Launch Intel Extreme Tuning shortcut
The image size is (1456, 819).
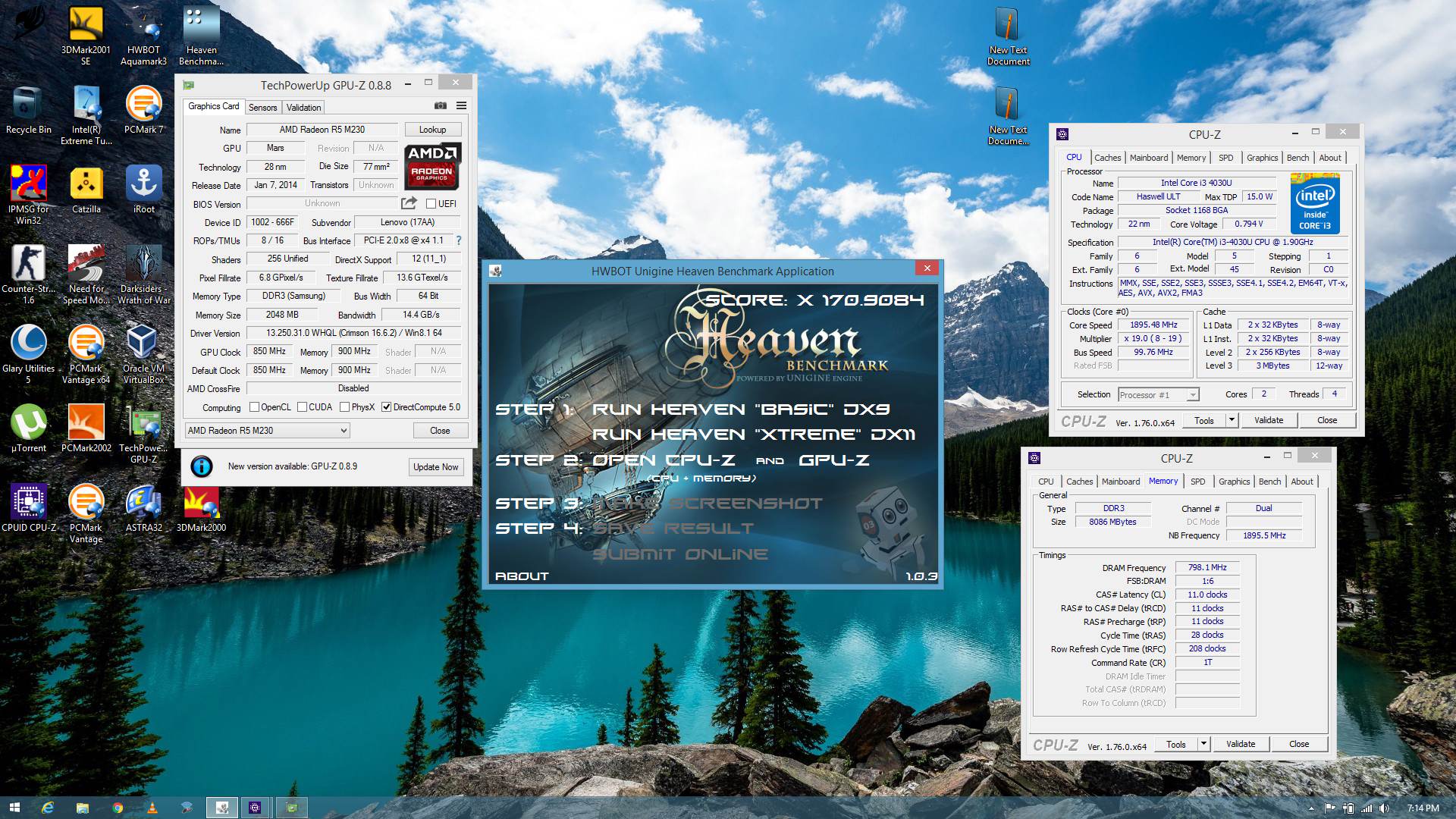pyautogui.click(x=86, y=115)
